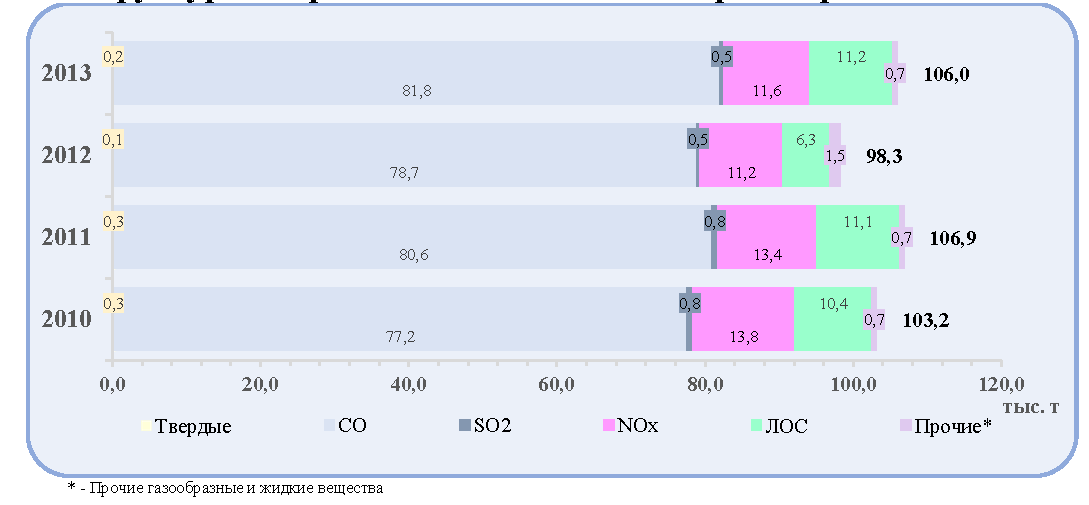
Task: Click the 2011 total label 106,9
Action: (x=953, y=238)
